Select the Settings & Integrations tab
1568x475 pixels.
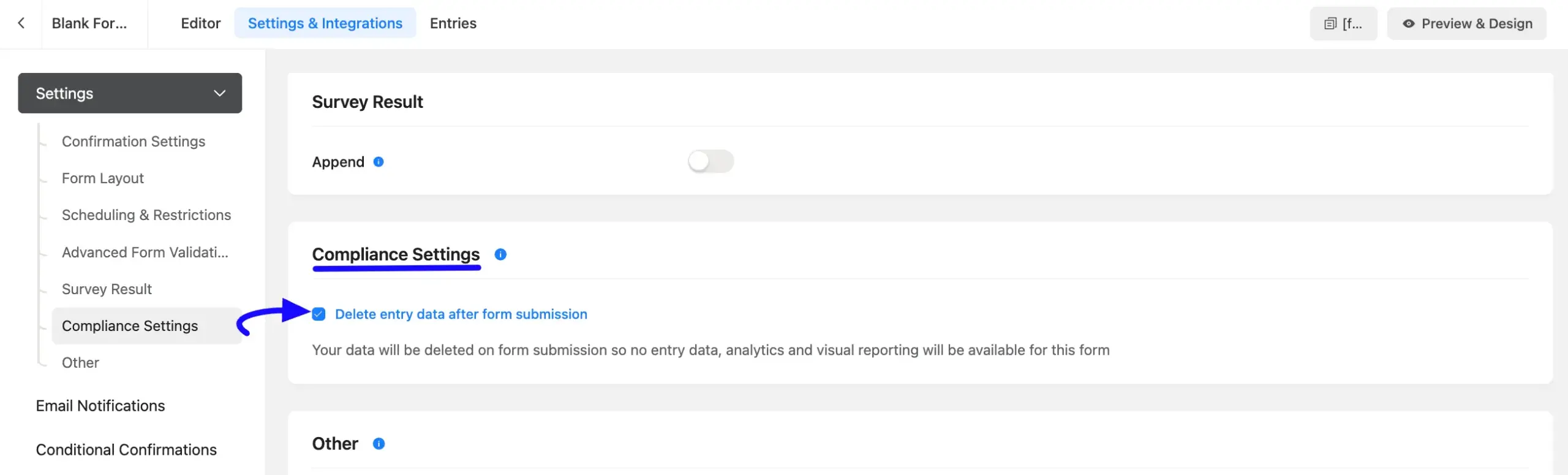[325, 23]
